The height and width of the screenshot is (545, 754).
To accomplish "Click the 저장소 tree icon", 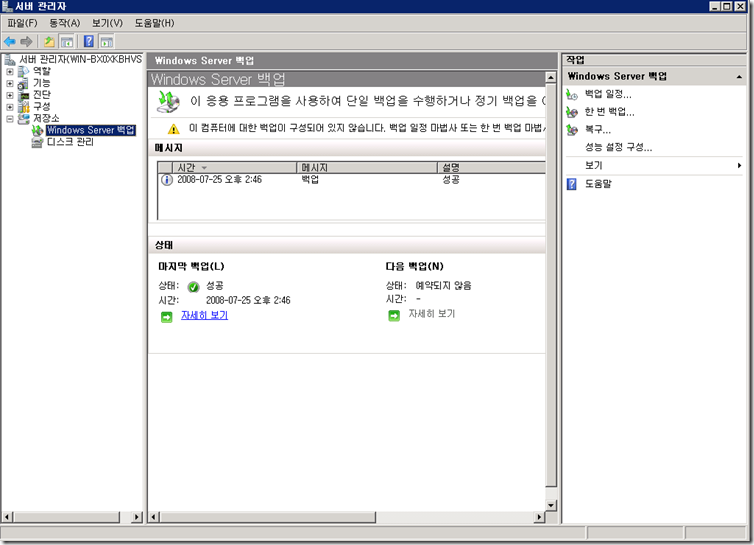I will click(x=24, y=118).
